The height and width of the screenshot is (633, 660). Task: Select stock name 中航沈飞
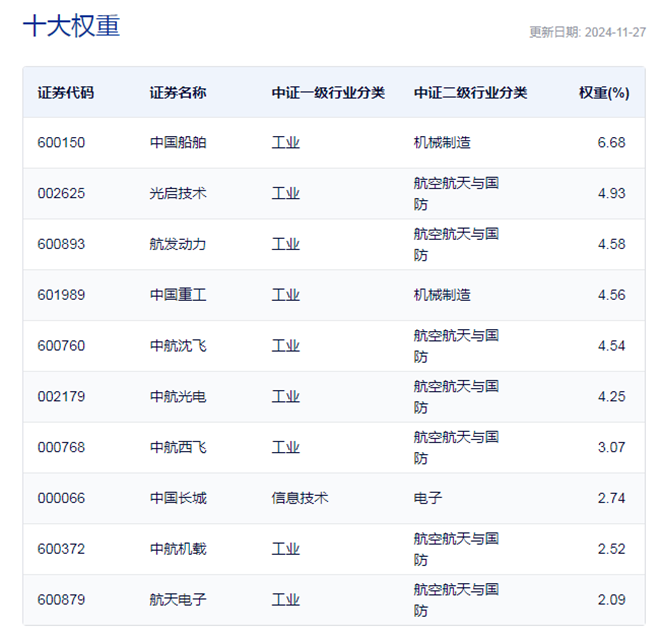(178, 346)
